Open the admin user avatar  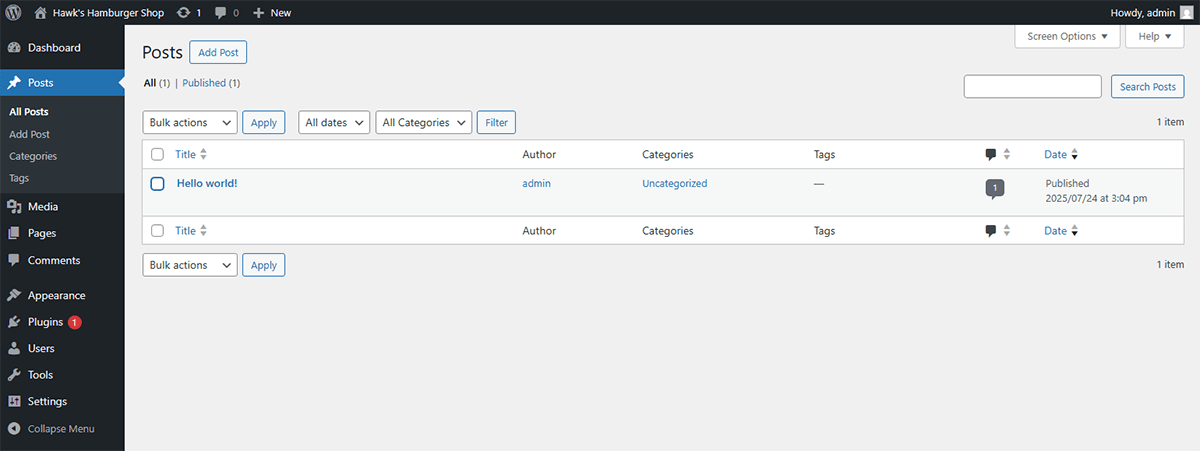point(1186,13)
